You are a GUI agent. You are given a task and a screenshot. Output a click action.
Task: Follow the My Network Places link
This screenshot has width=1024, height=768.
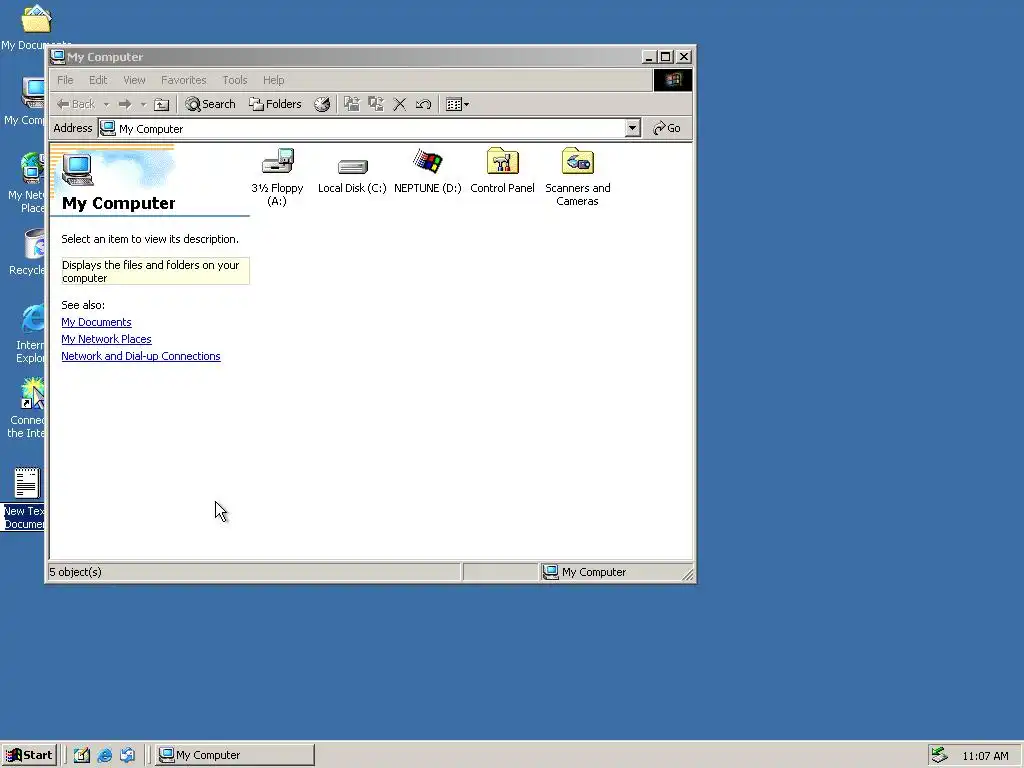tap(106, 339)
